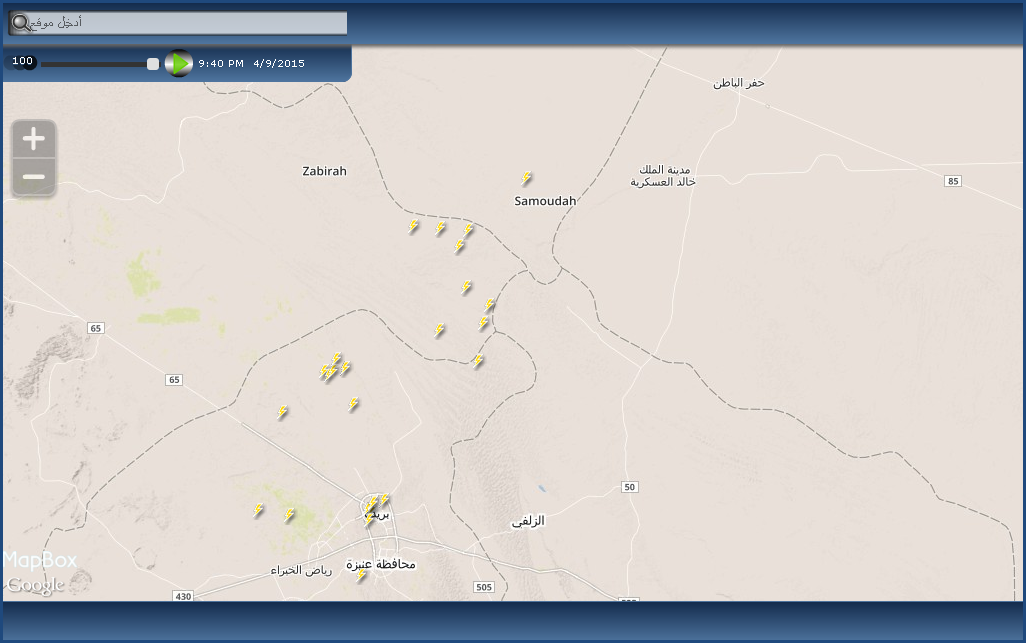This screenshot has width=1026, height=643.
Task: Click the lightning marker below رياض الخبراء row near عنيزة
Action: [x=361, y=576]
